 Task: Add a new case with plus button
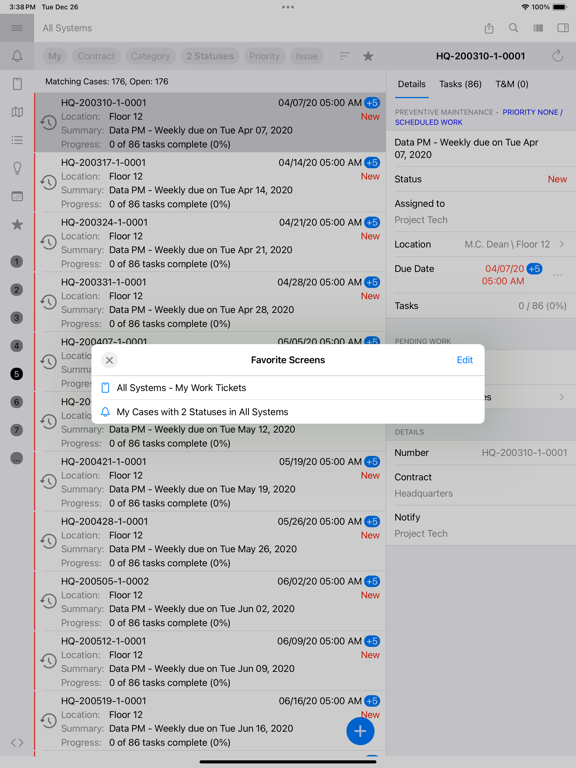pos(360,731)
